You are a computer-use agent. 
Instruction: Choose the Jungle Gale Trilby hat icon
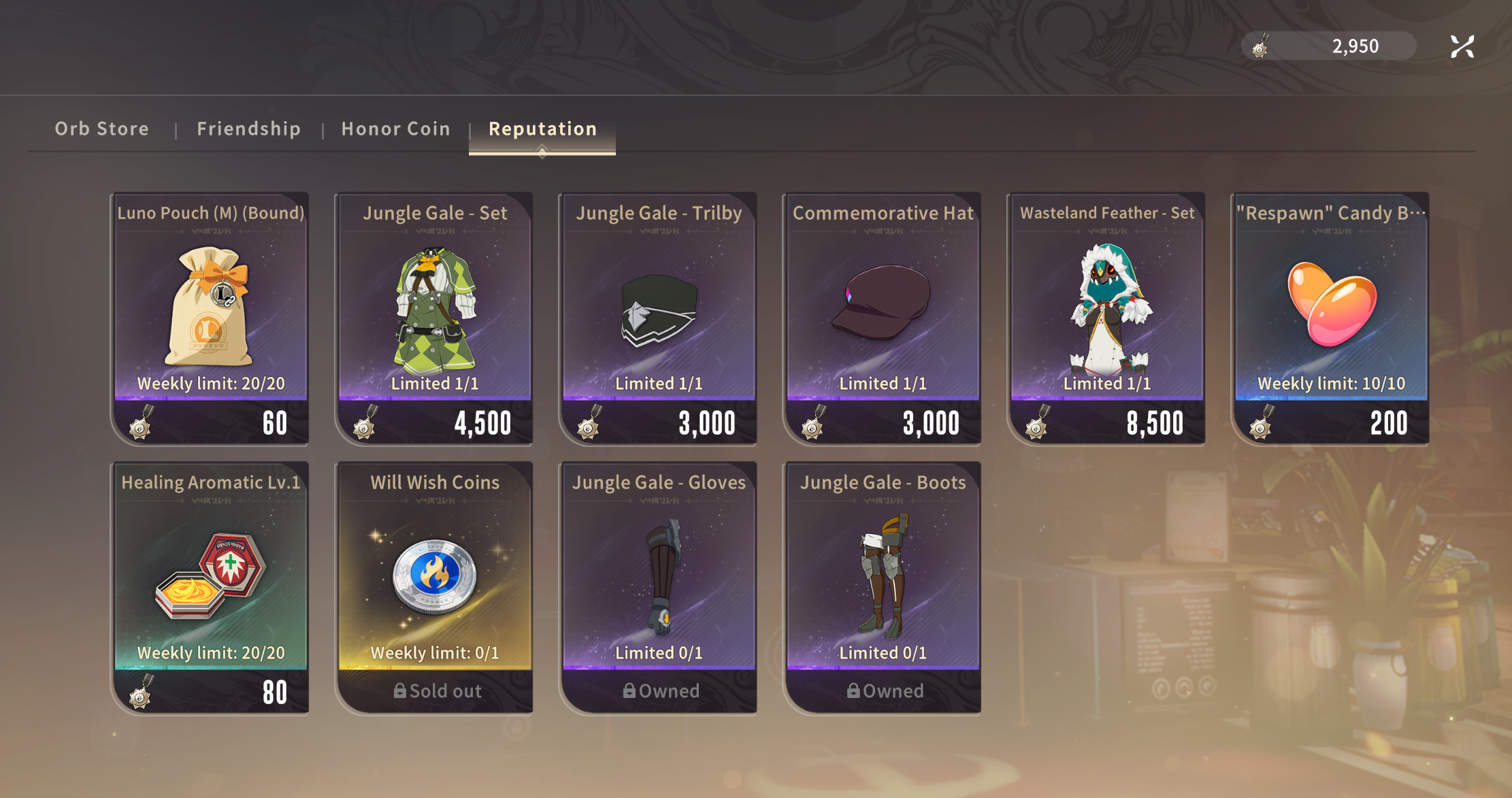[x=659, y=310]
